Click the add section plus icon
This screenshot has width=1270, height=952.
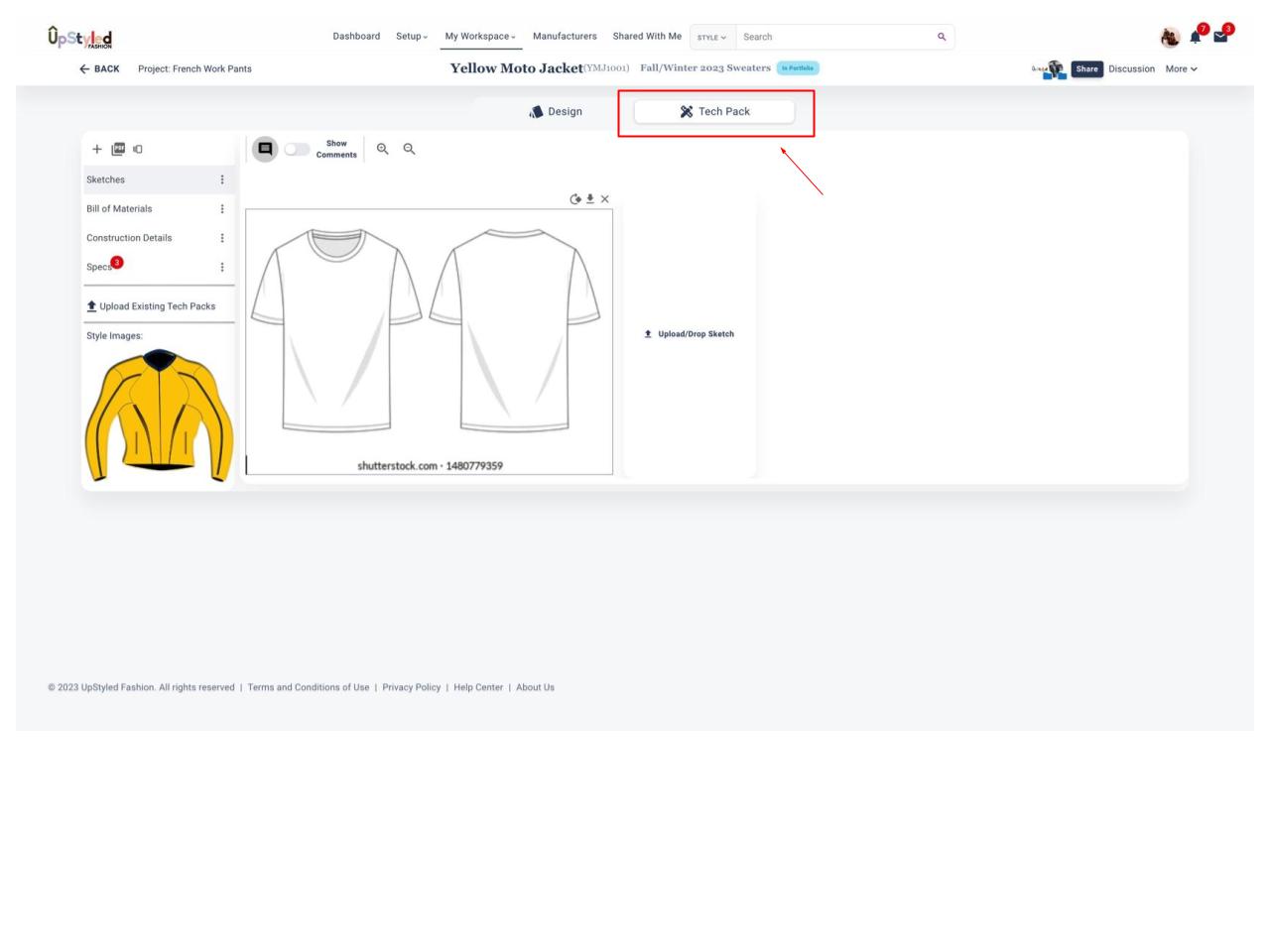click(x=97, y=149)
